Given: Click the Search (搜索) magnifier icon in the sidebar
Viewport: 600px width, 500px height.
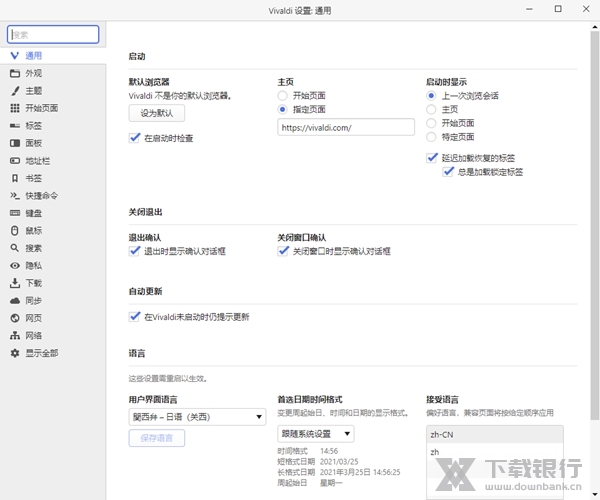Looking at the screenshot, I should coord(15,248).
